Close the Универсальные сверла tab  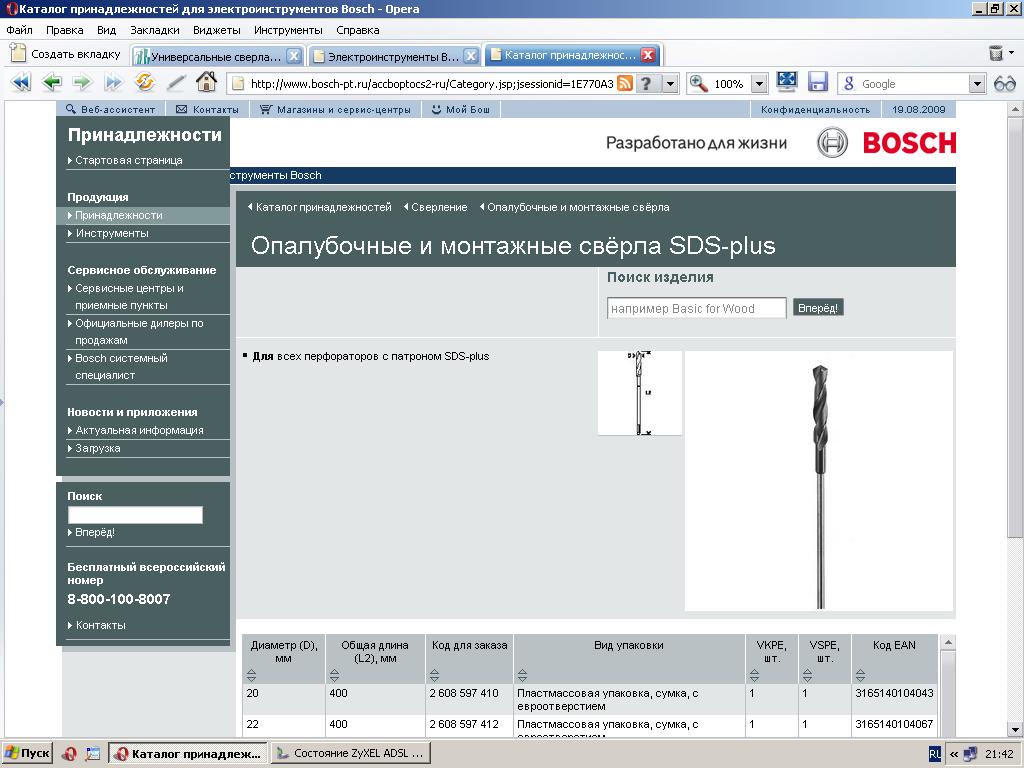tap(294, 56)
